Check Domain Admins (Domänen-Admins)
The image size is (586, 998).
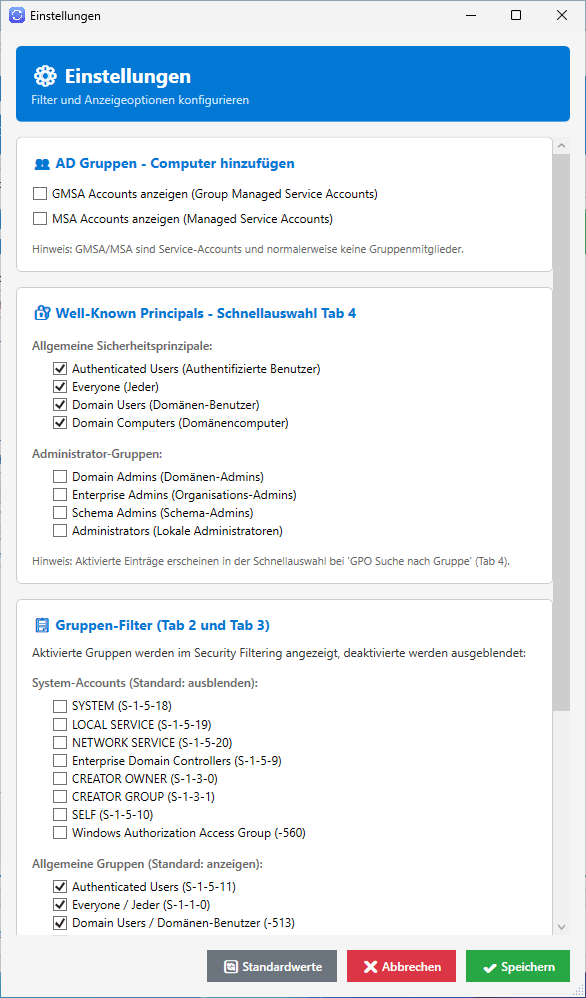[59, 476]
